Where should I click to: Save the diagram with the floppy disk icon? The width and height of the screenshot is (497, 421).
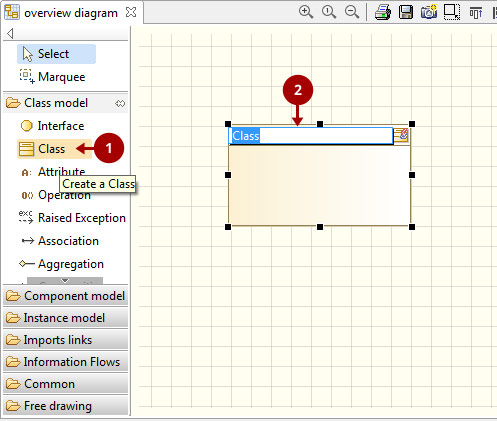click(x=406, y=12)
